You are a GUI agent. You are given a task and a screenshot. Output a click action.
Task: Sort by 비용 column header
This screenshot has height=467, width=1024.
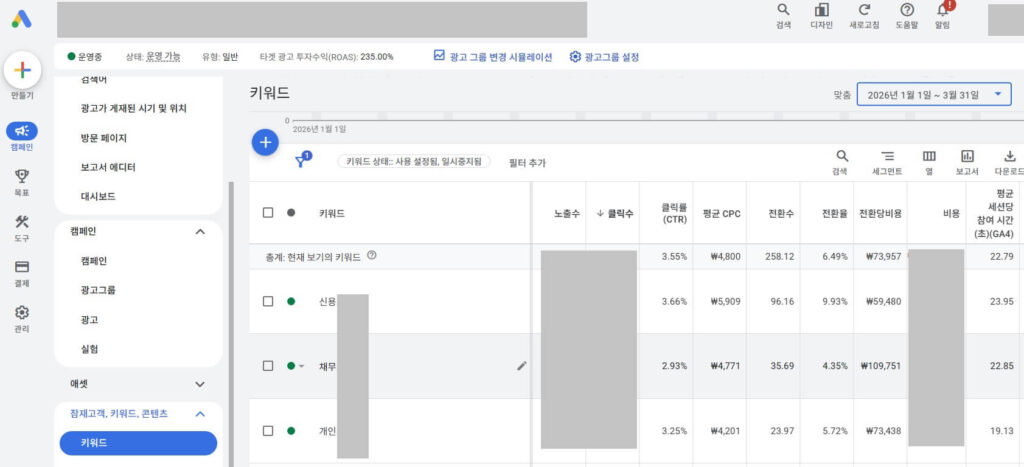[x=952, y=214]
